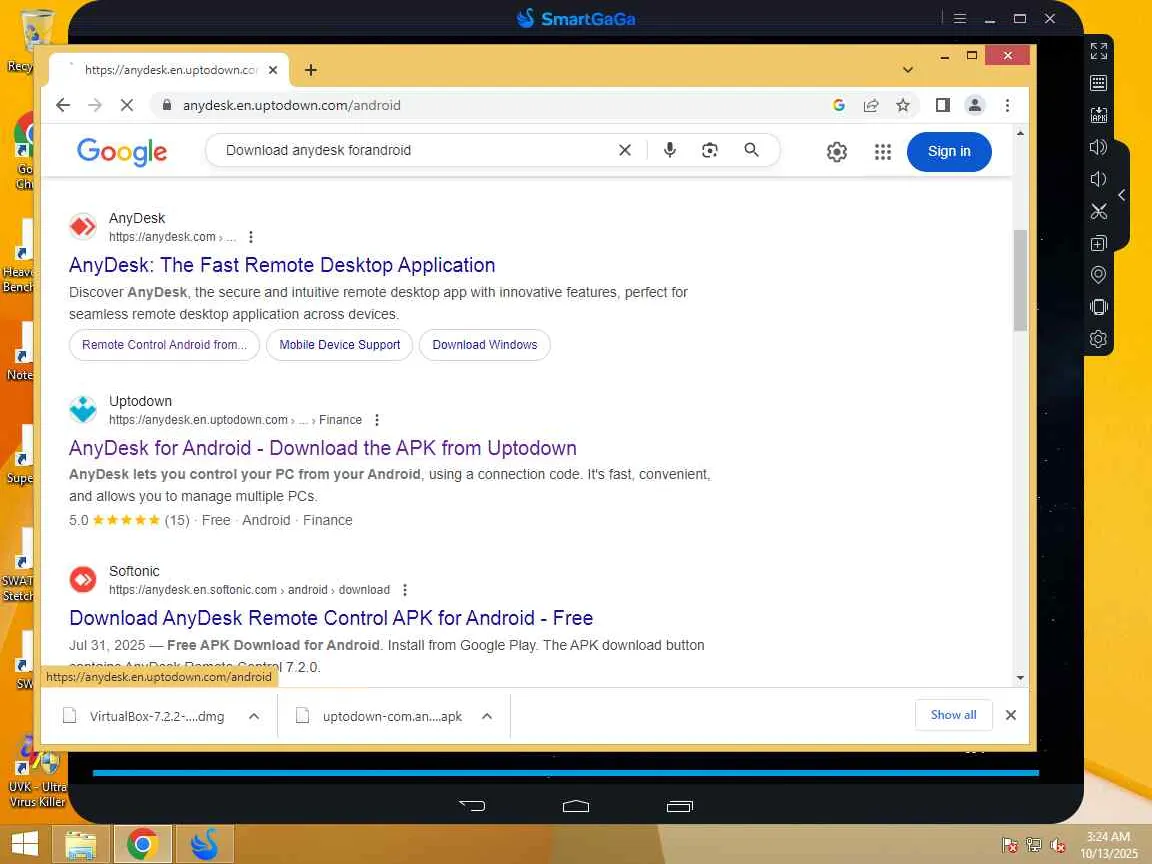This screenshot has width=1152, height=864.
Task: Click the Sign in button
Action: [948, 151]
